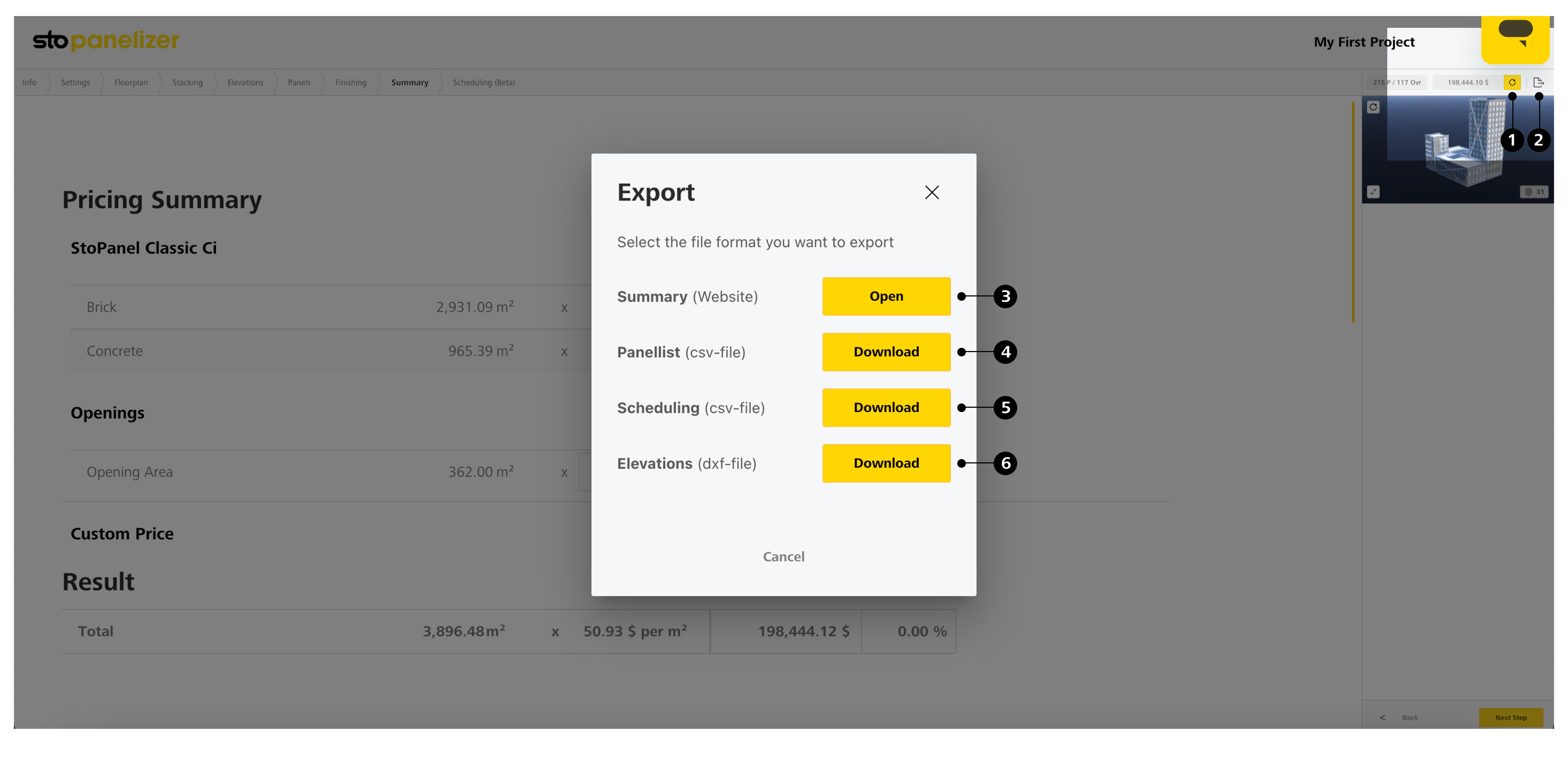Click the 2,931.09 m² brick area value
Image resolution: width=1568 pixels, height=762 pixels.
tap(475, 307)
